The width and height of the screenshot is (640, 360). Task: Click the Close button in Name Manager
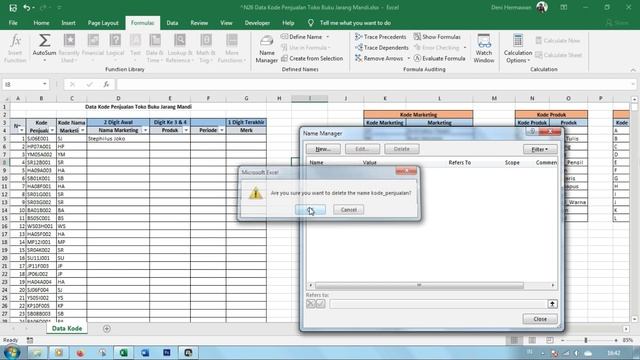[540, 319]
